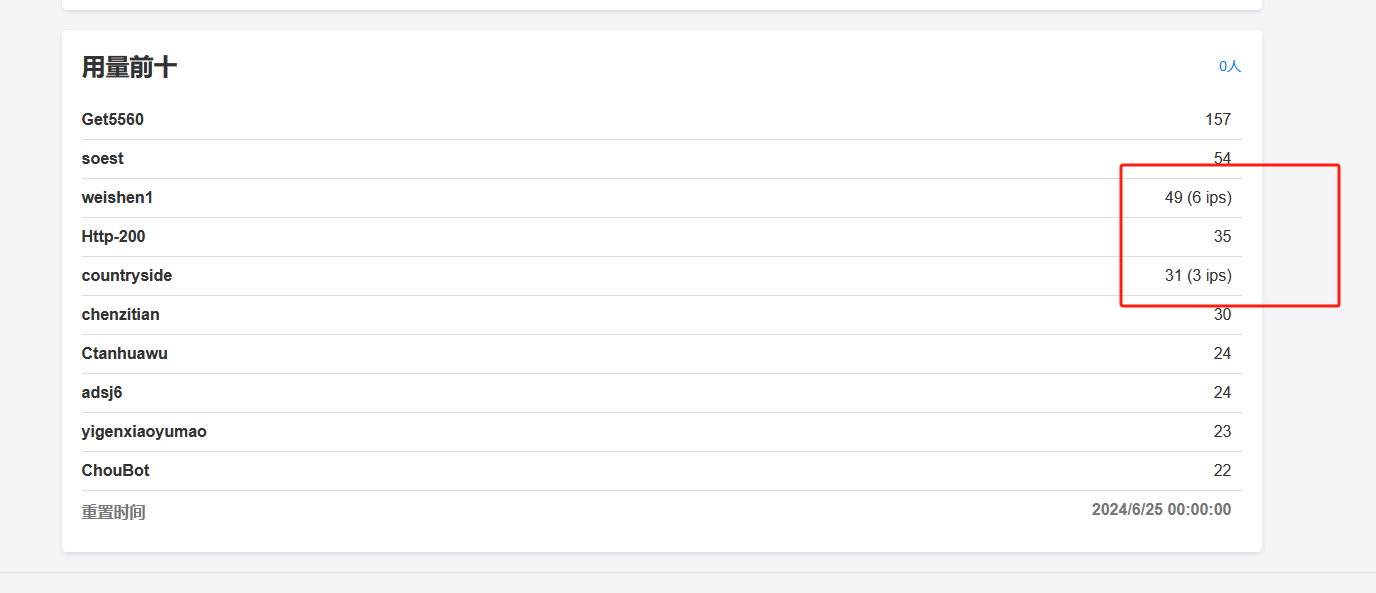Click the ChouBot username
This screenshot has height=593, width=1376.
pos(116,471)
